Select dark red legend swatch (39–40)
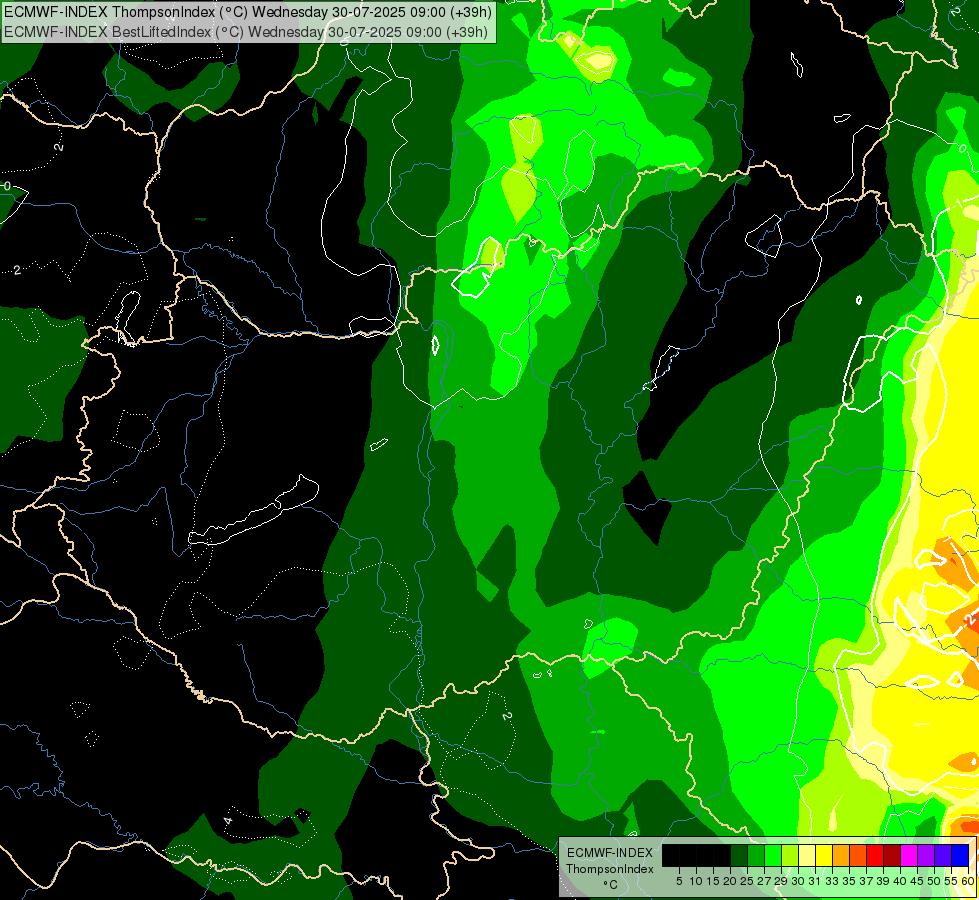The width and height of the screenshot is (979, 900). 893,855
